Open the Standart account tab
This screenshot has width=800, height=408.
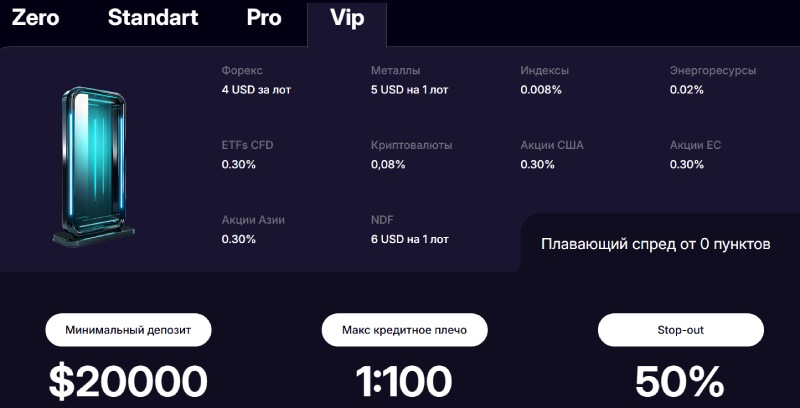coord(153,18)
